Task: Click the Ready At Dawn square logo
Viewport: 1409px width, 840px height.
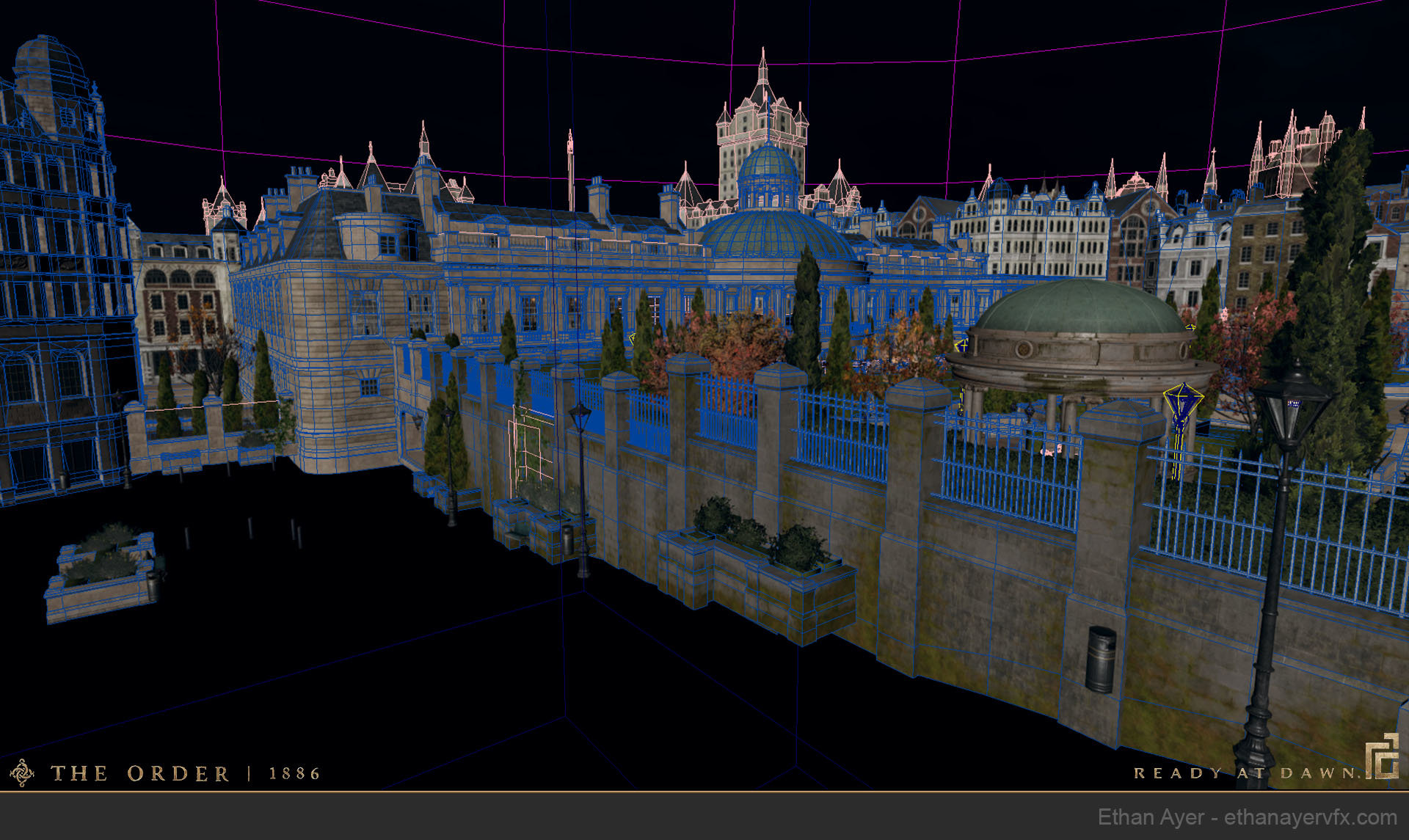Action: pyautogui.click(x=1382, y=756)
